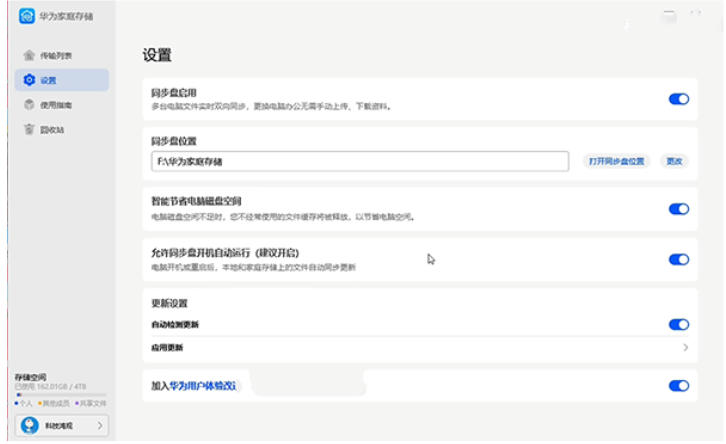
Task: Click the user avatar at the sidebar bottom
Action: [x=28, y=426]
